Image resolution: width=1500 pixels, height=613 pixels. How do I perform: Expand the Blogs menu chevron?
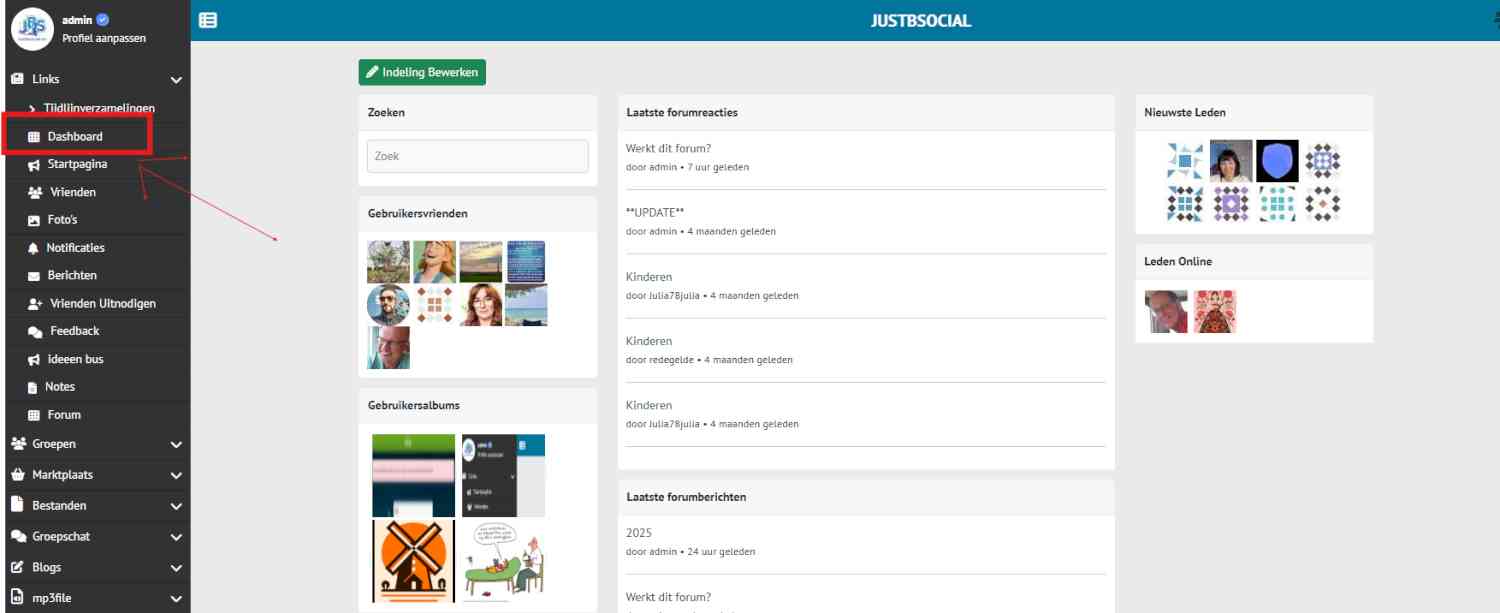pyautogui.click(x=177, y=568)
